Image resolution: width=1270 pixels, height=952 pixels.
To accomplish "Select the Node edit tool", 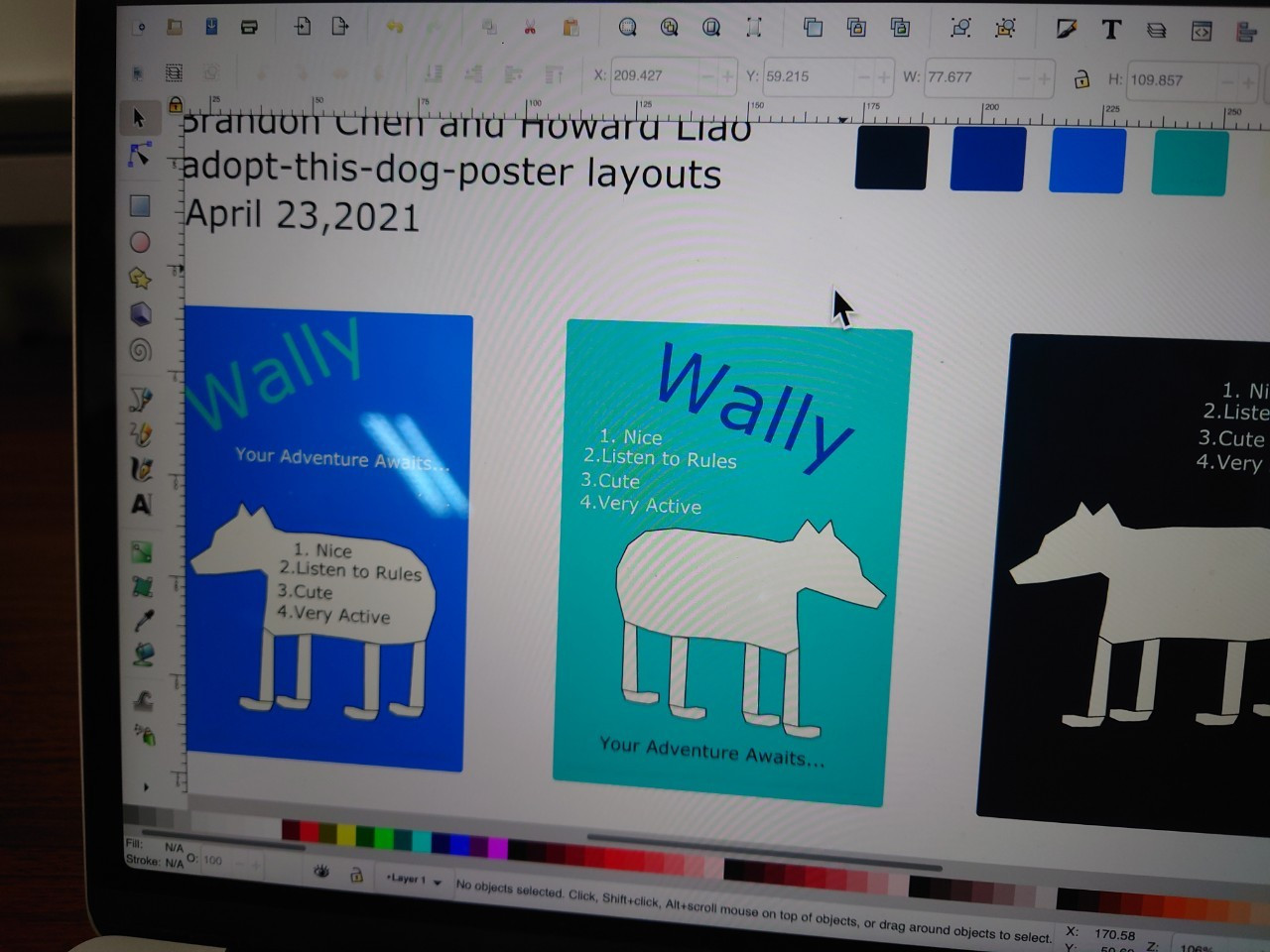I will click(139, 156).
